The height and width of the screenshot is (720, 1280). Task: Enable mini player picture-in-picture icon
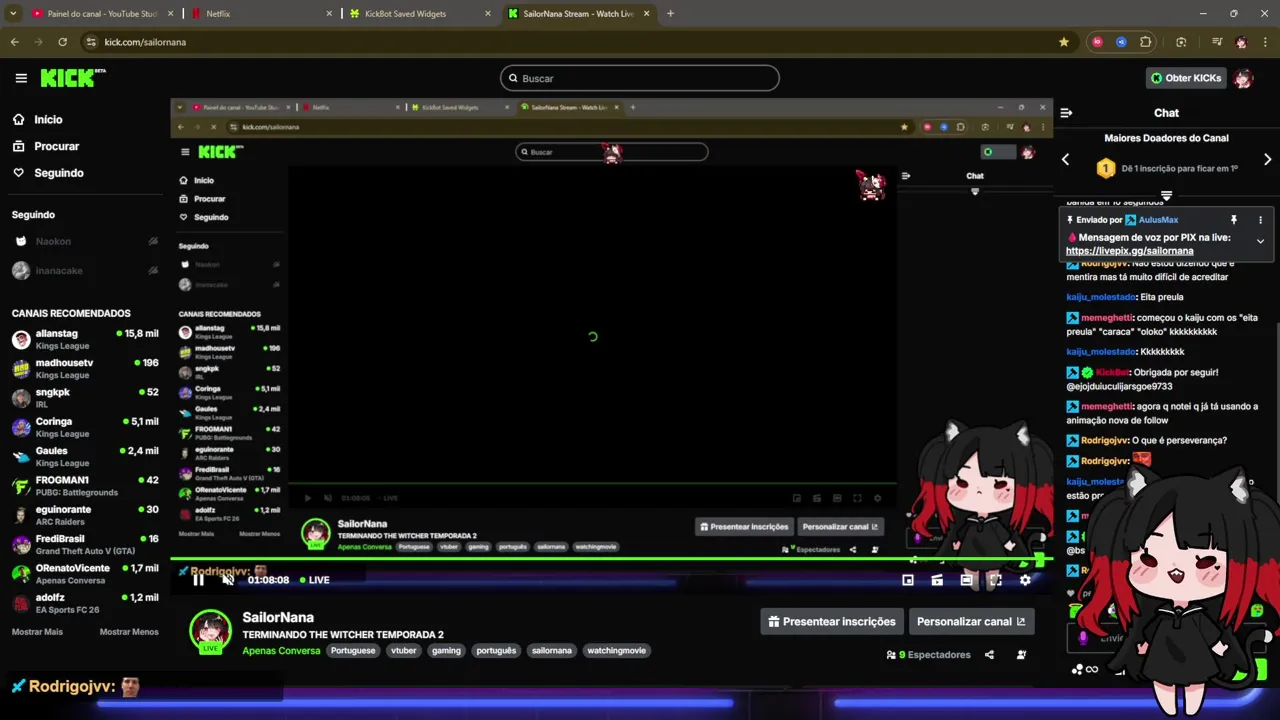908,580
